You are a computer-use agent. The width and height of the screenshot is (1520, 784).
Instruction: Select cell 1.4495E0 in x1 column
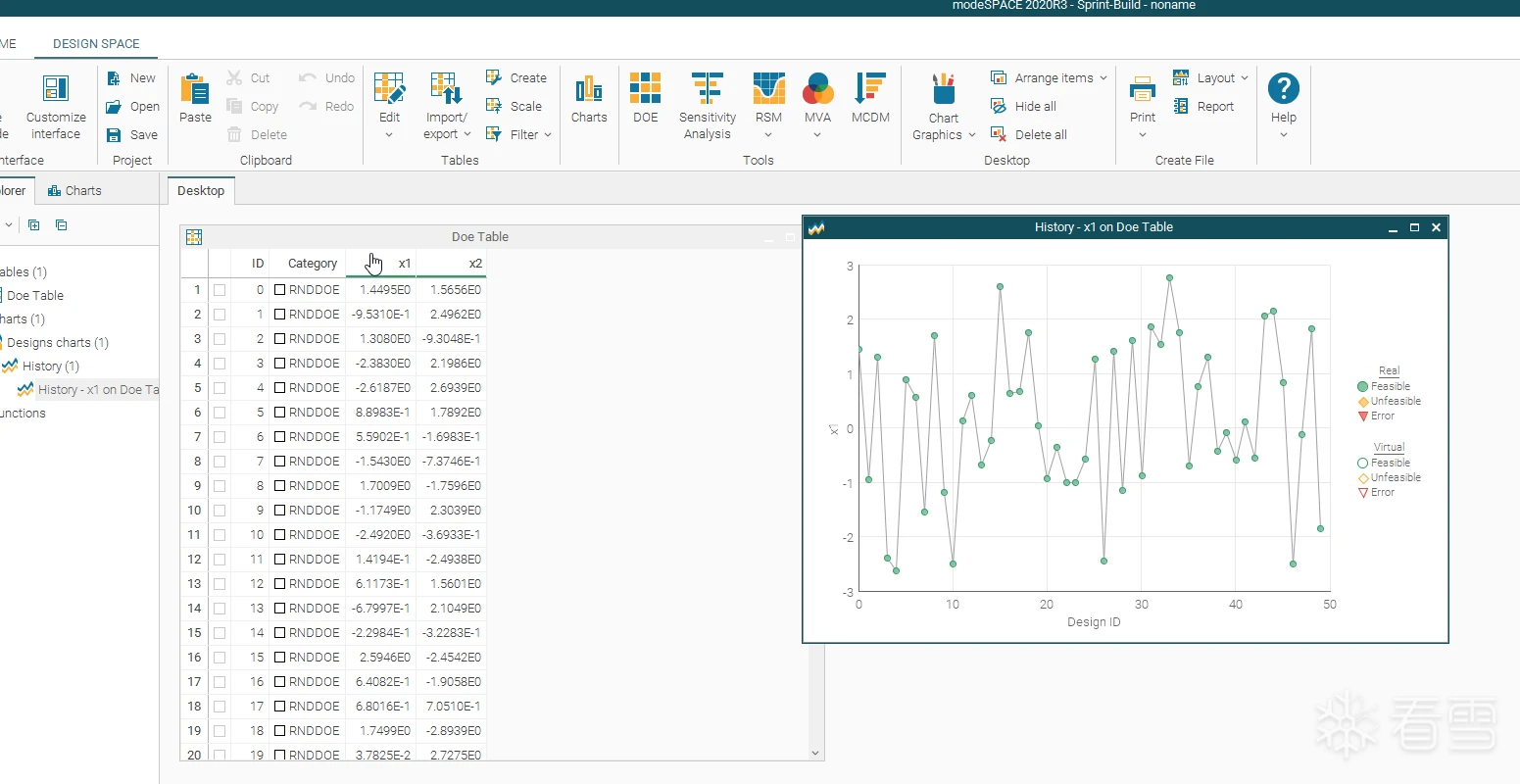coord(381,290)
